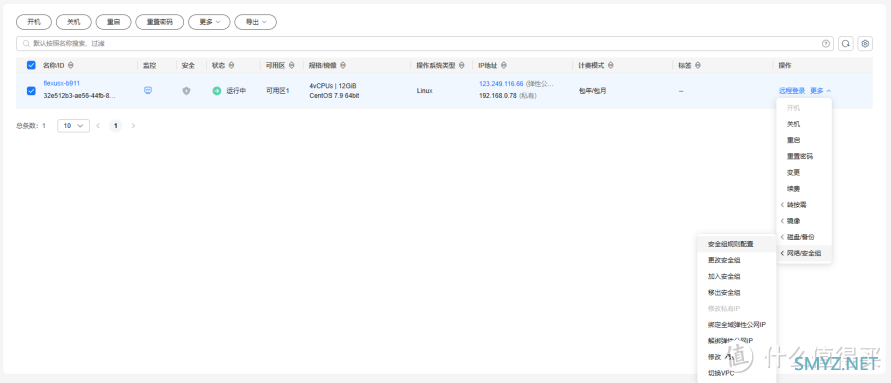Click the 远程登录 link
The height and width of the screenshot is (383, 891).
pyautogui.click(x=792, y=91)
